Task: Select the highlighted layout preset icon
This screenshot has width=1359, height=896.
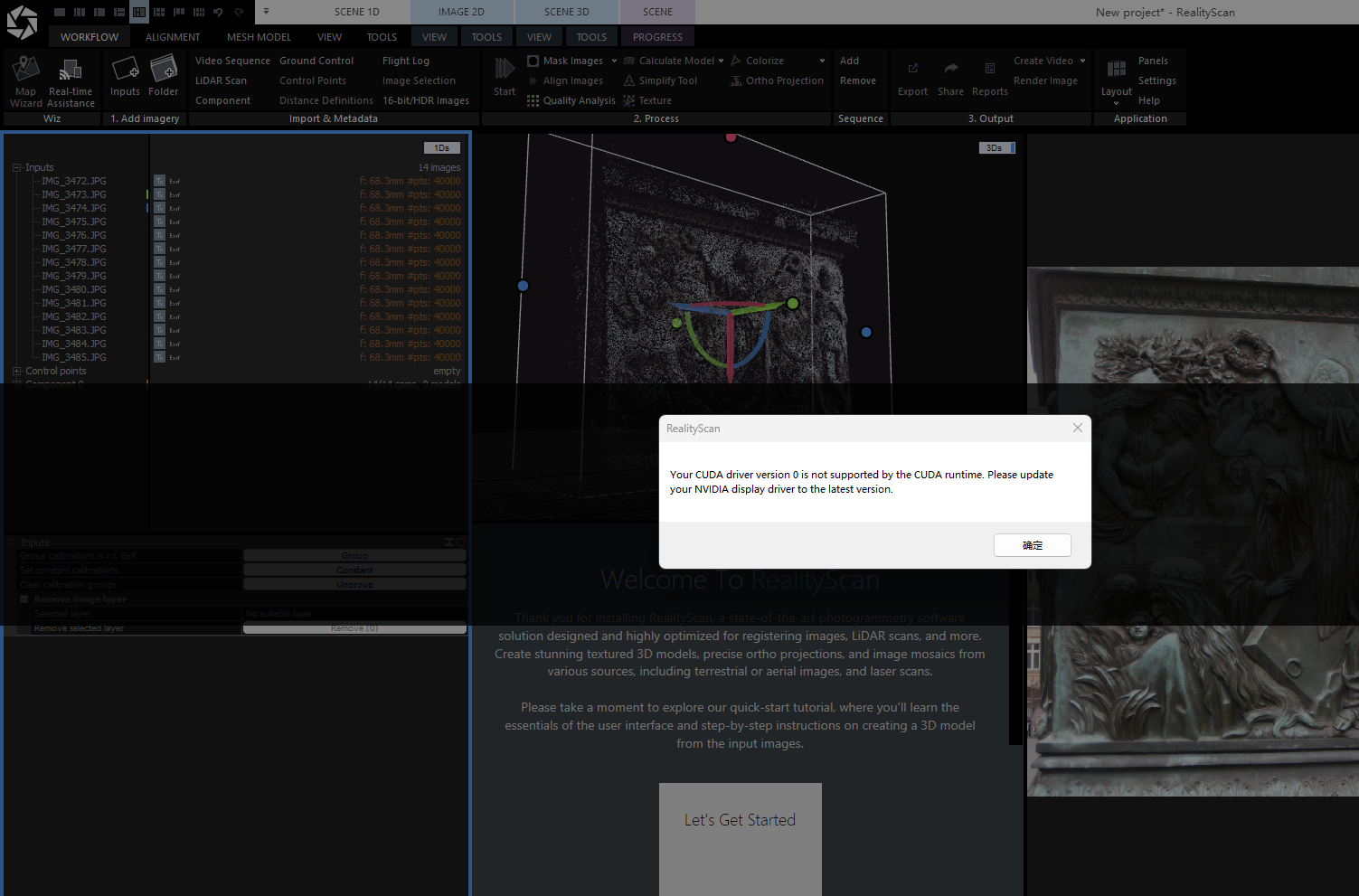Action: point(139,12)
